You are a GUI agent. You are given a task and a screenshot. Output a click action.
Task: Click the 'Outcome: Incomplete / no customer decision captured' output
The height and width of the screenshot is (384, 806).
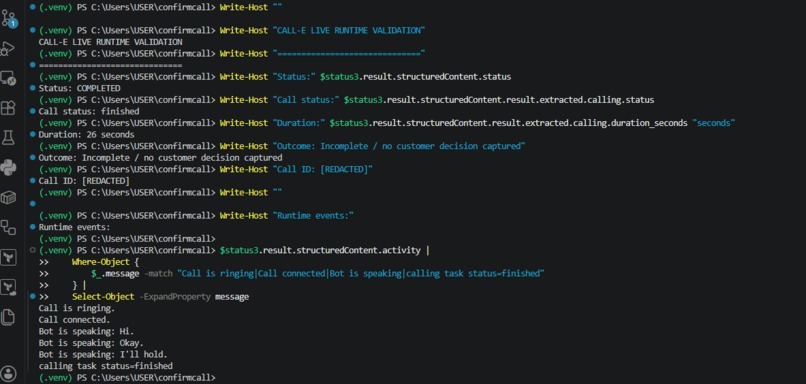(160, 158)
